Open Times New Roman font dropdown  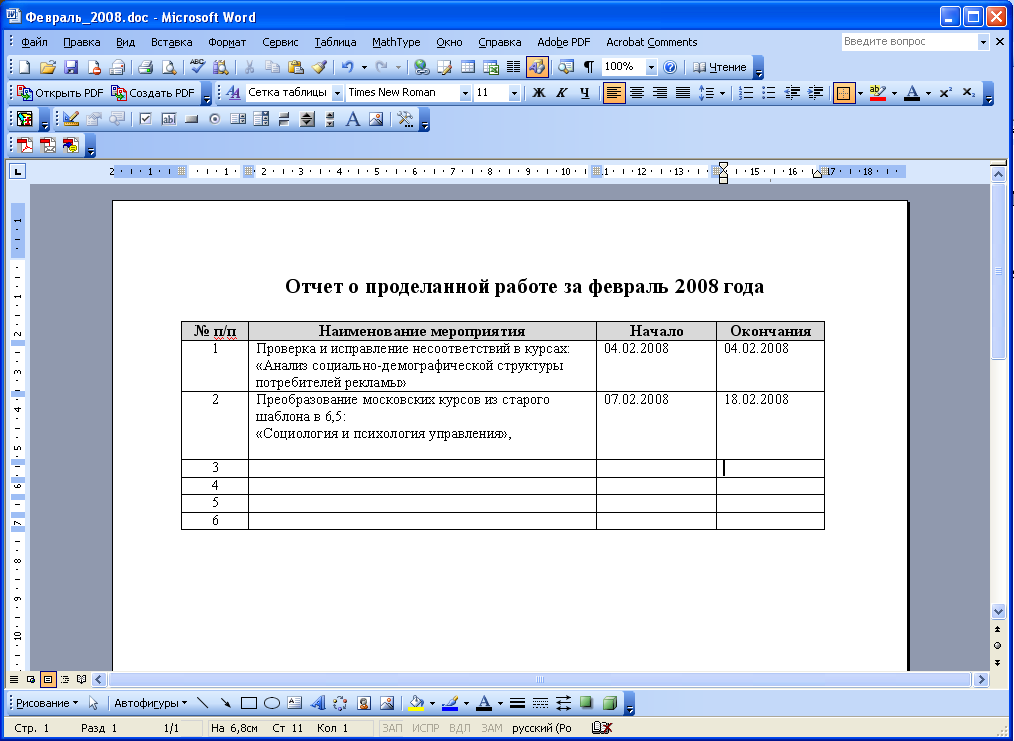pyautogui.click(x=465, y=93)
